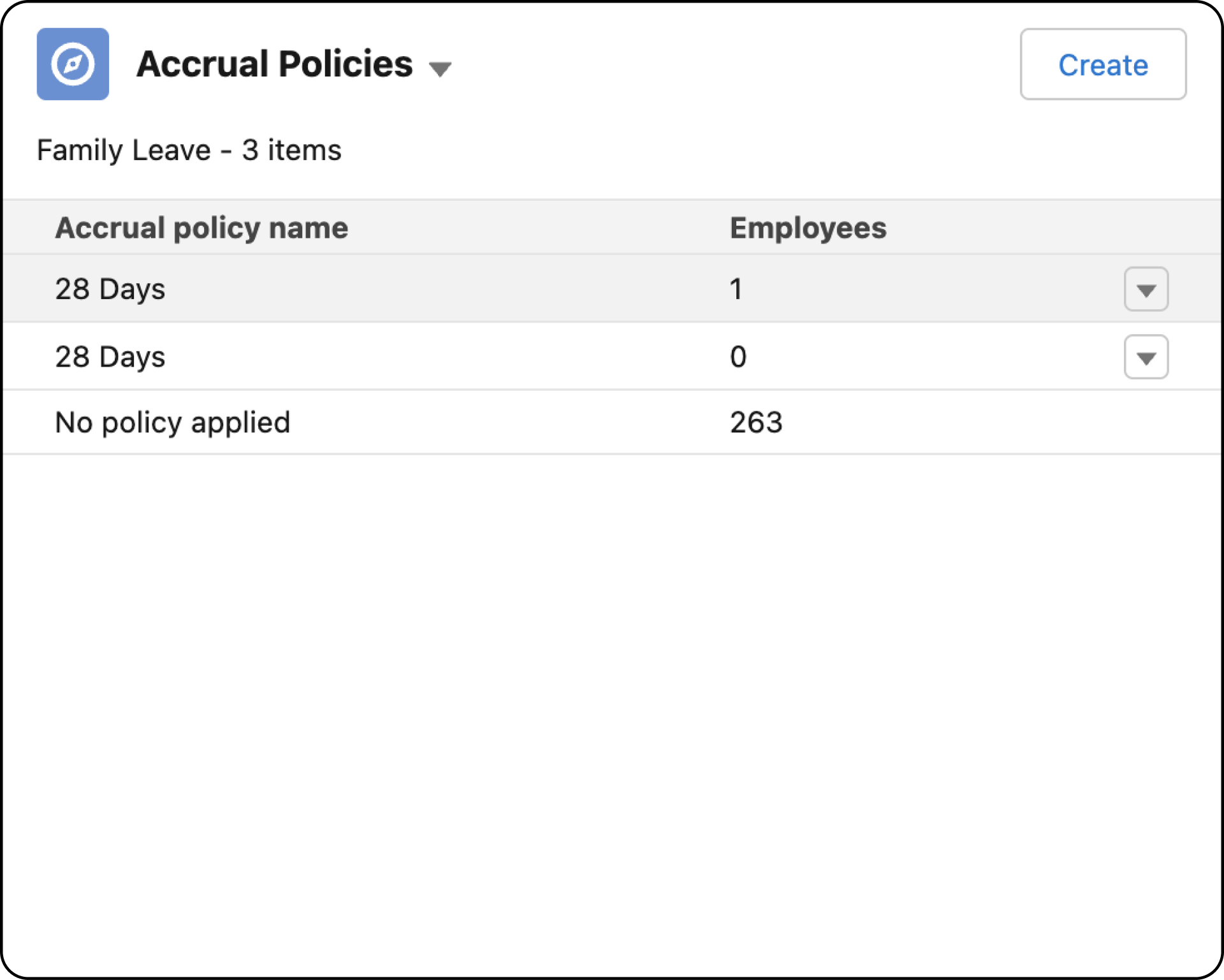Click the word Policies in the page title
The image size is (1224, 980).
click(346, 64)
